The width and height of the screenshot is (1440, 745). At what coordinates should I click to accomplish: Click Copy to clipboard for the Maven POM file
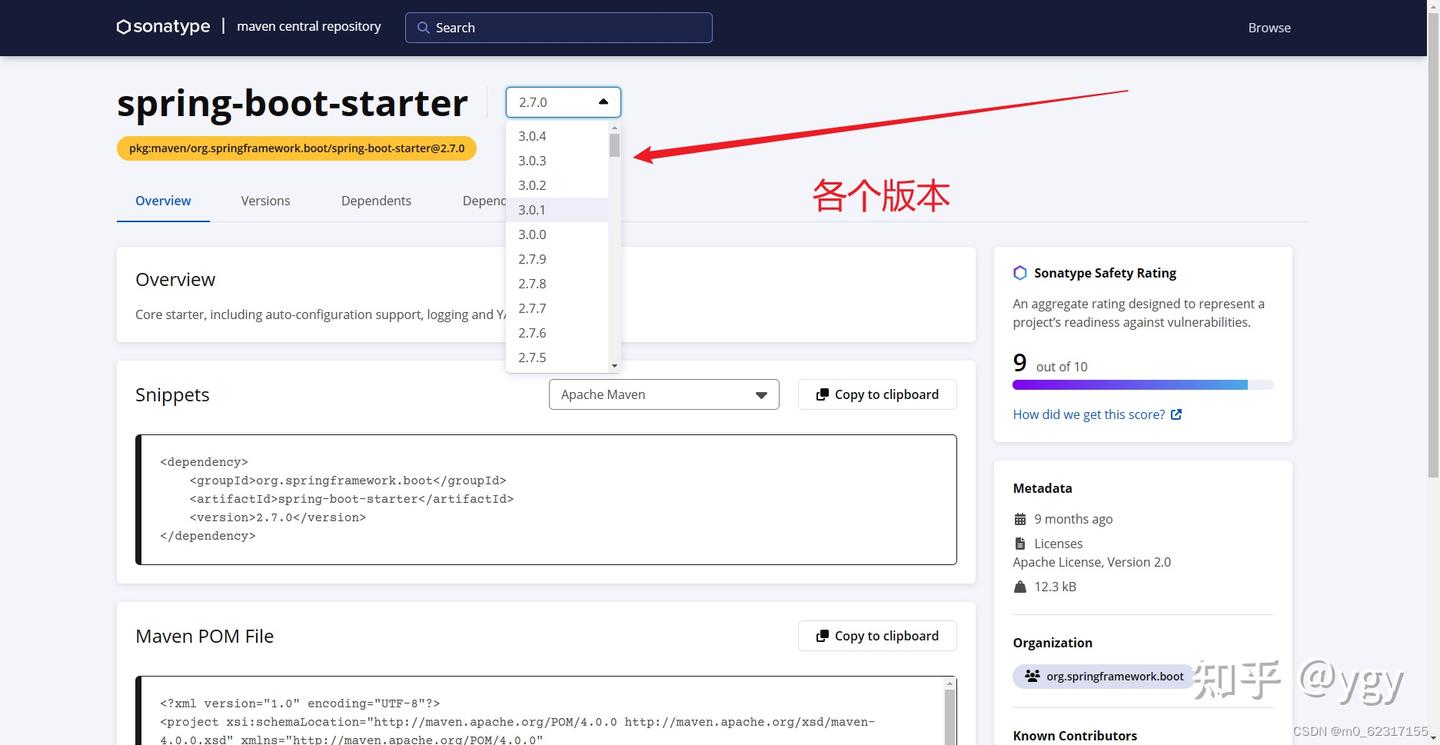coord(876,635)
